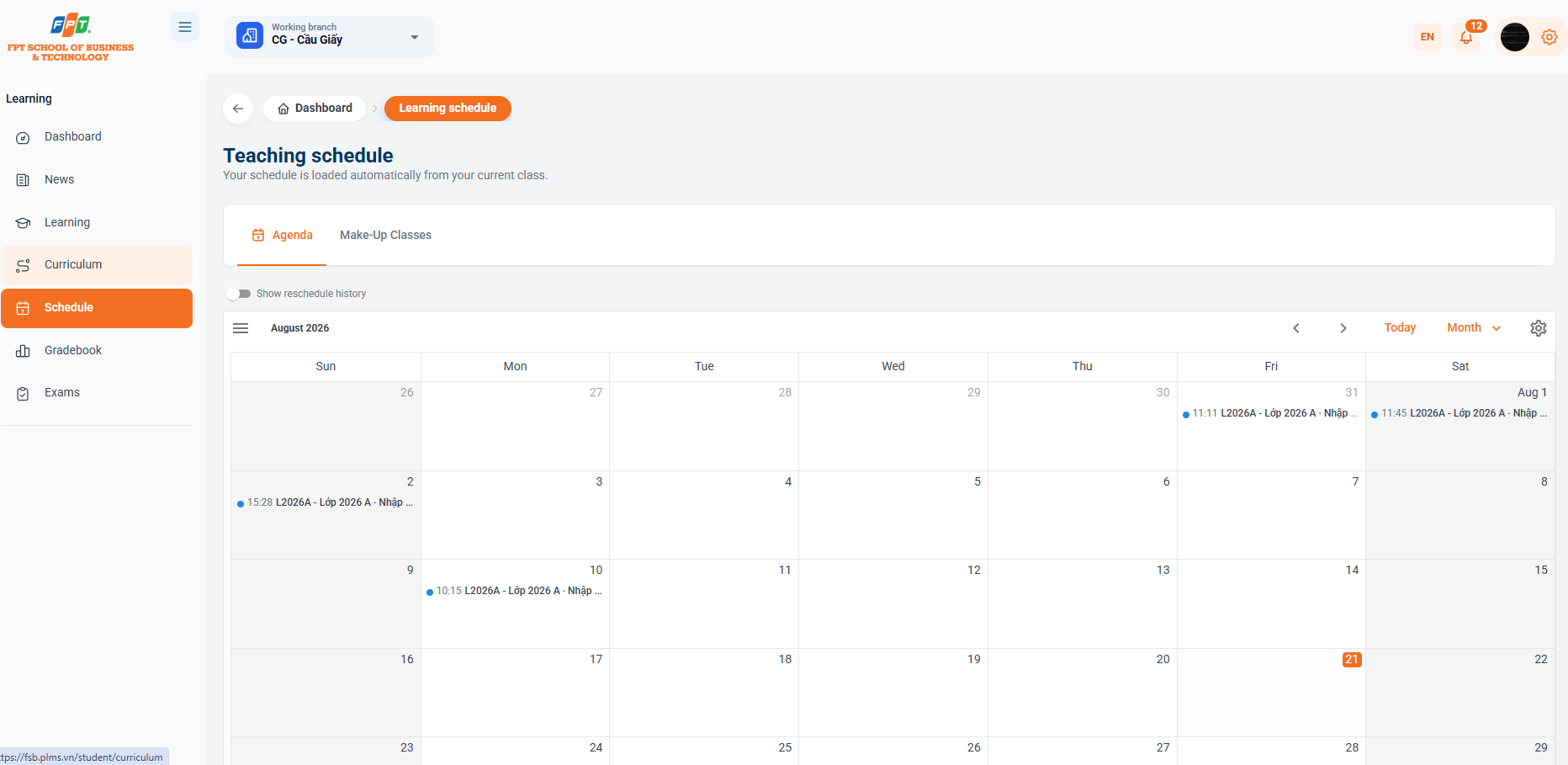Switch language with the EN button
Image resolution: width=1568 pixels, height=765 pixels.
(1428, 37)
